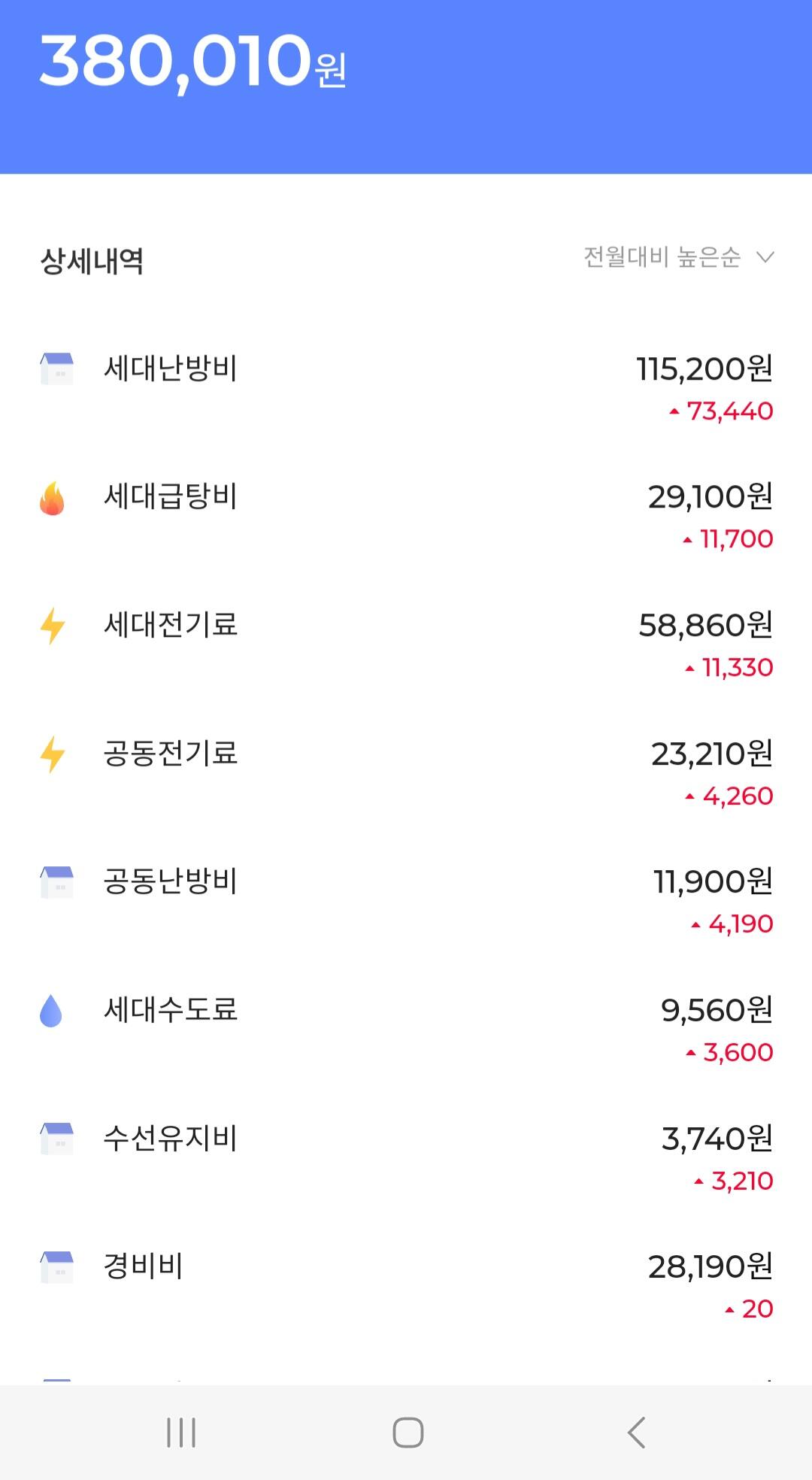Tap the 상세내역 section heading
Image resolution: width=812 pixels, height=1480 pixels.
[x=92, y=261]
